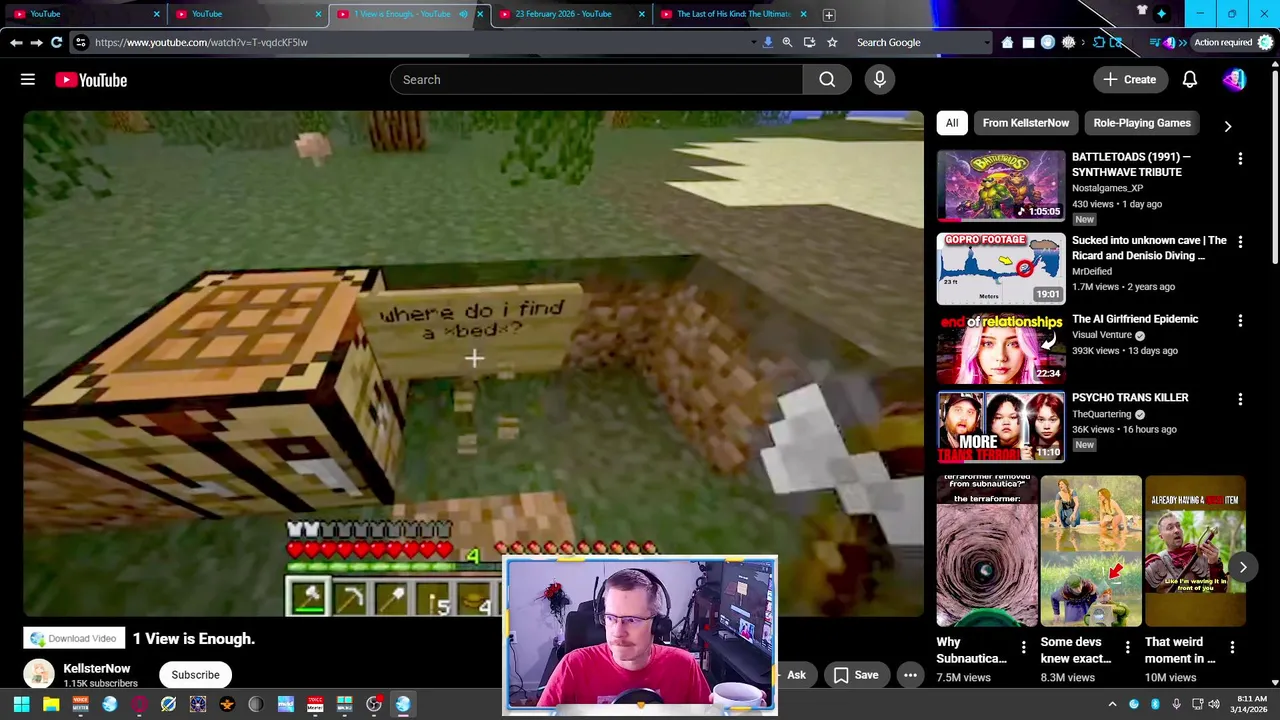Viewport: 1280px width, 720px height.
Task: Open options for PSYCHO TRANS KILLER video
Action: tap(1240, 400)
